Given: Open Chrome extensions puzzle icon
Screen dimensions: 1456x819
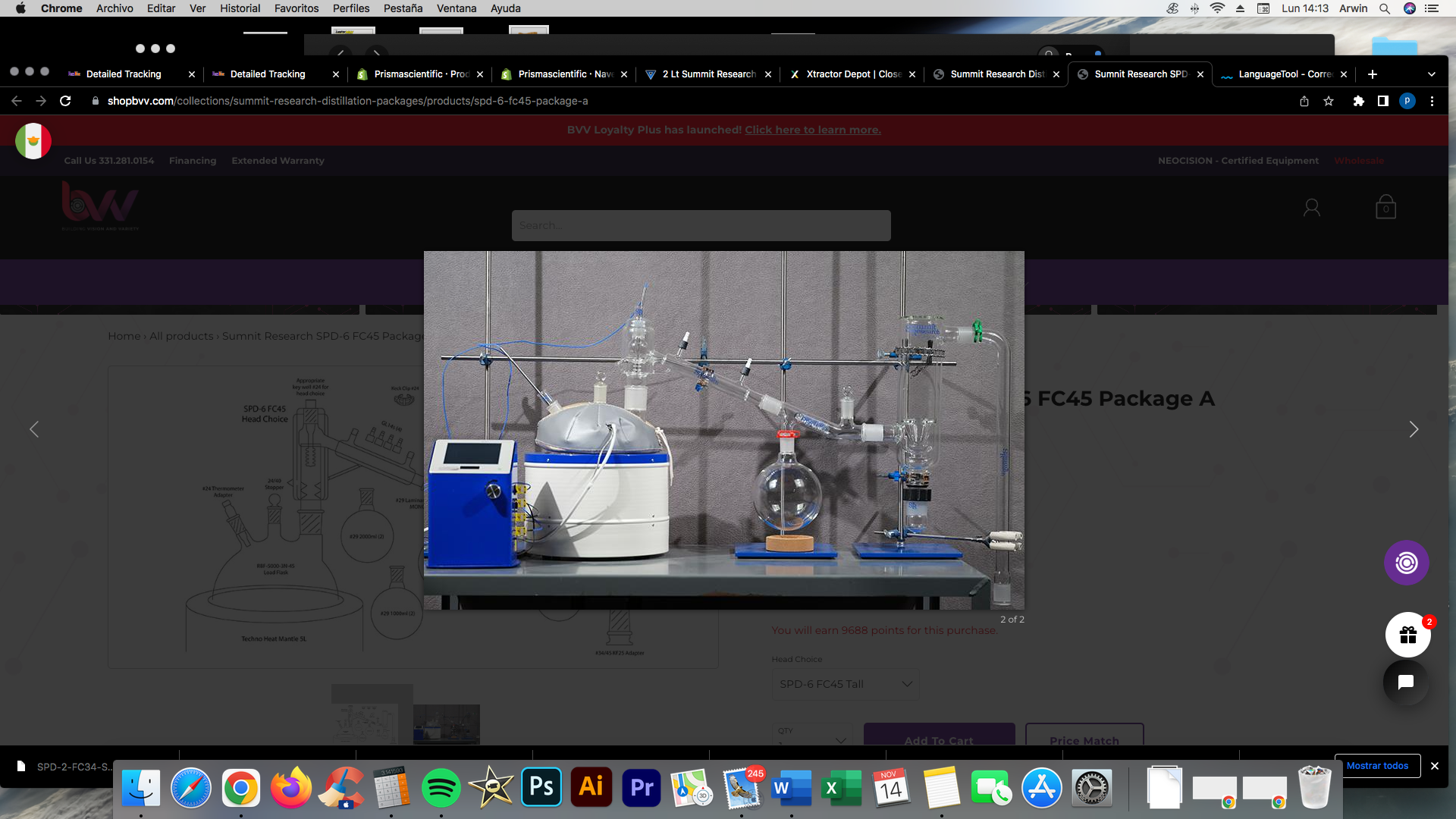Looking at the screenshot, I should coord(1358,101).
